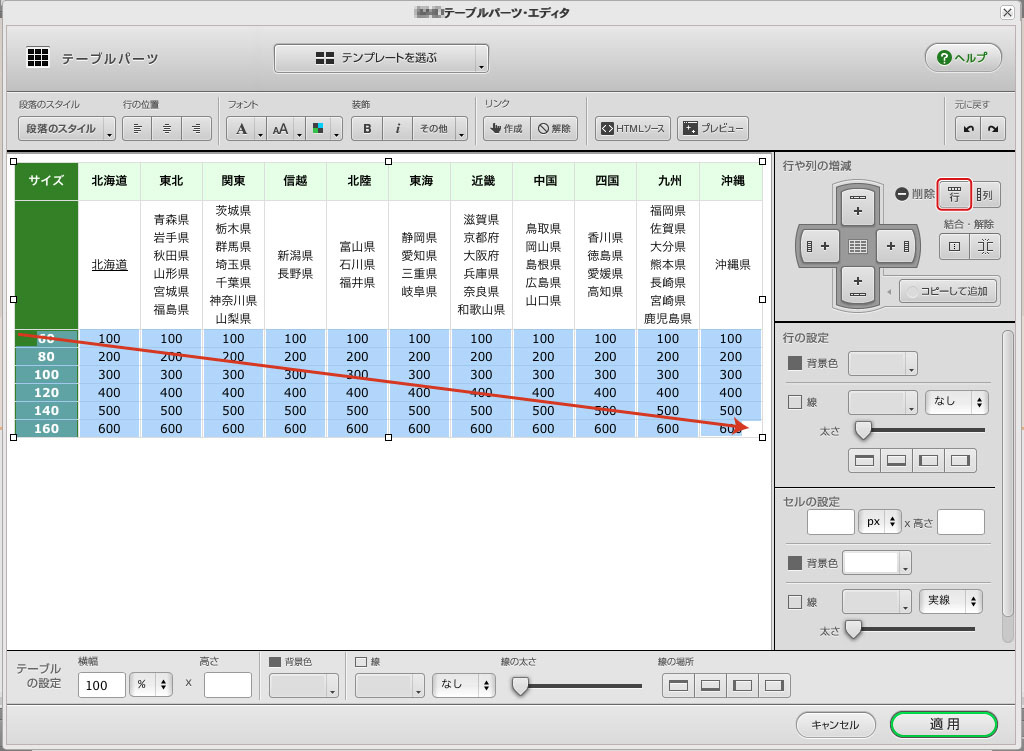Adjust the cell line 太さ slider
The width and height of the screenshot is (1024, 751).
point(854,629)
